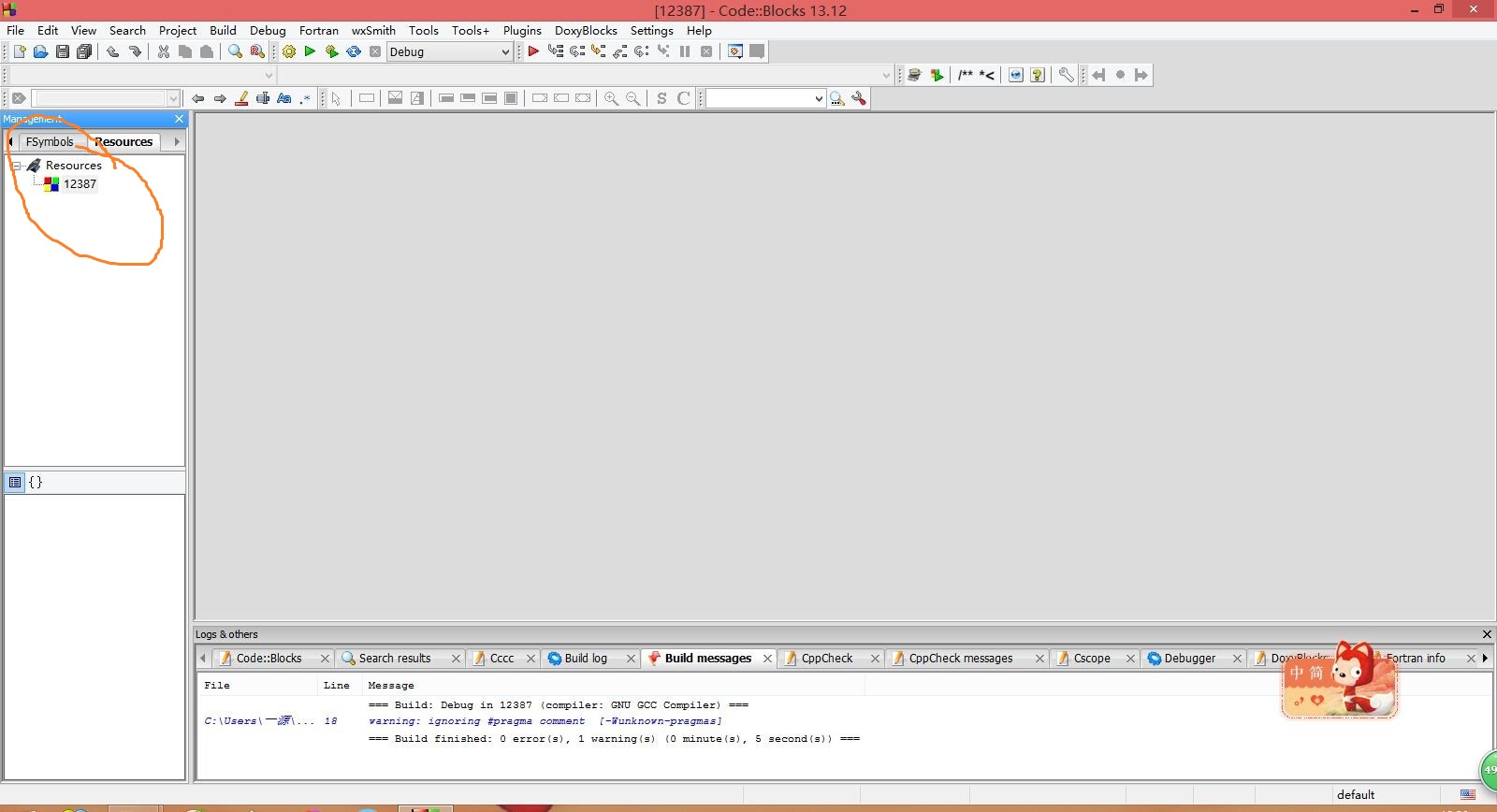Close the Build messages tab

[x=768, y=659]
